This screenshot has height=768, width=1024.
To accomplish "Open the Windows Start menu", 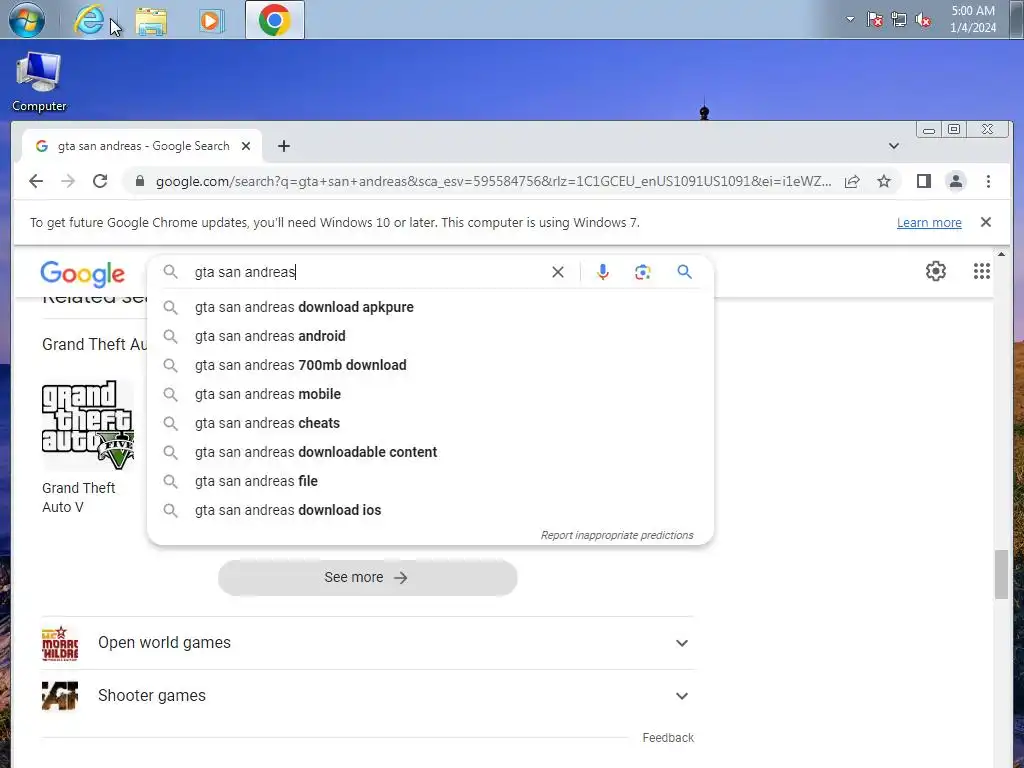I will point(27,20).
